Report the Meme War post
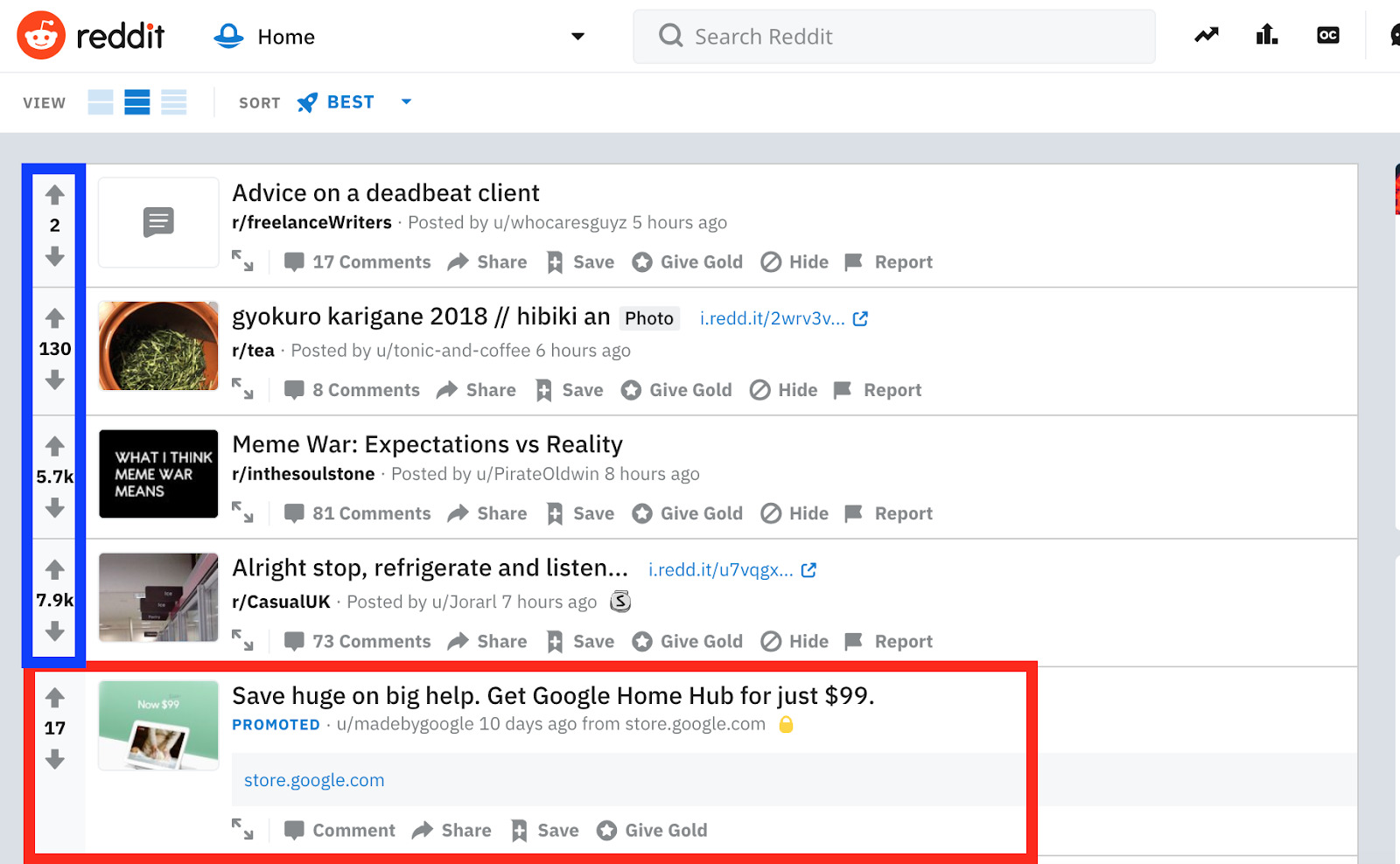The height and width of the screenshot is (864, 1400). [x=889, y=513]
